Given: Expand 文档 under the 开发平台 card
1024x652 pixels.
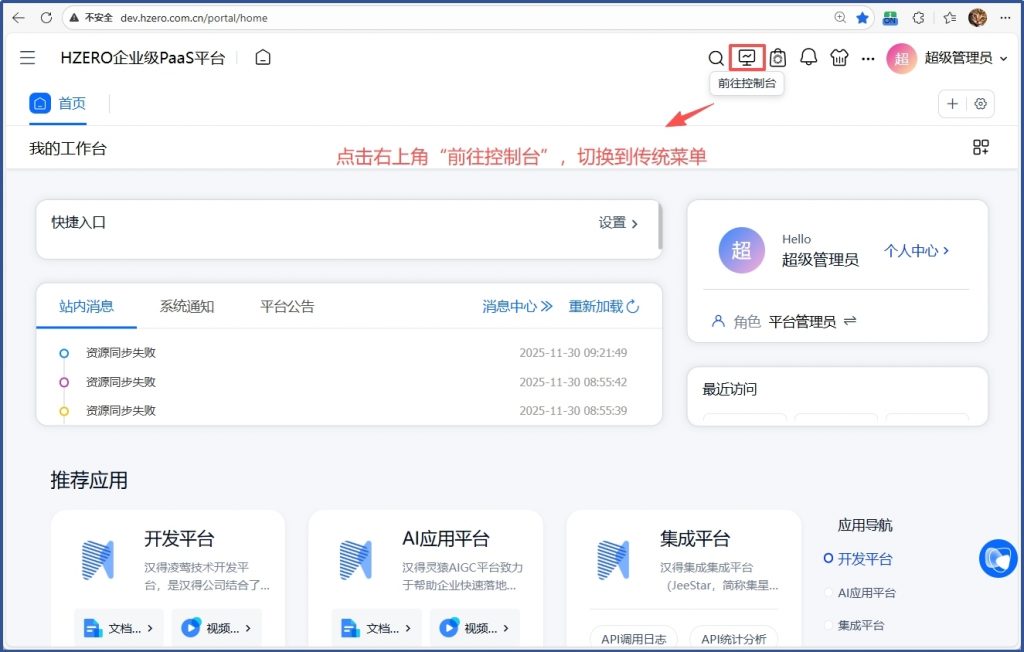Looking at the screenshot, I should coord(119,628).
